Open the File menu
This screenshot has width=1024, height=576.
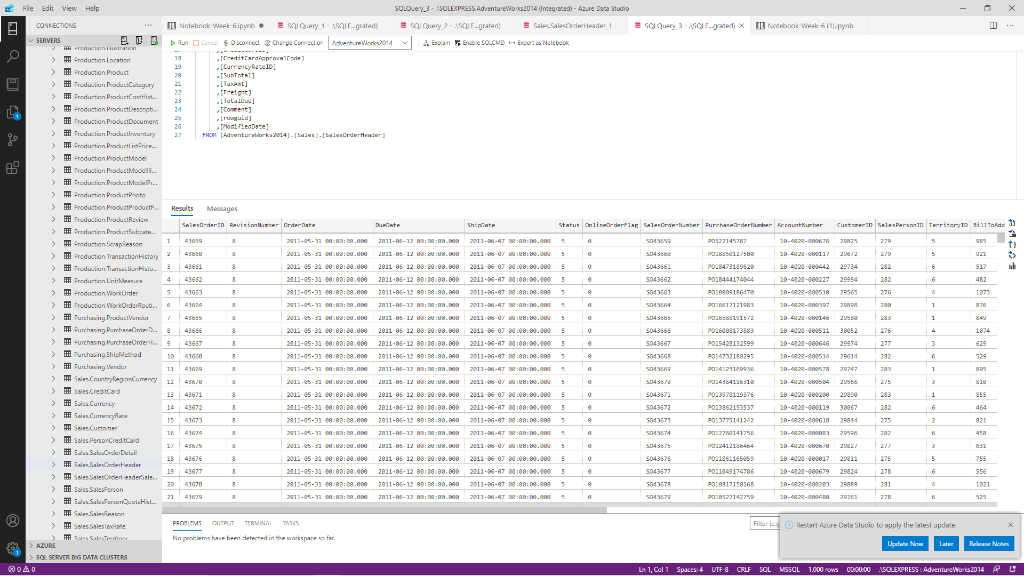pyautogui.click(x=28, y=6)
